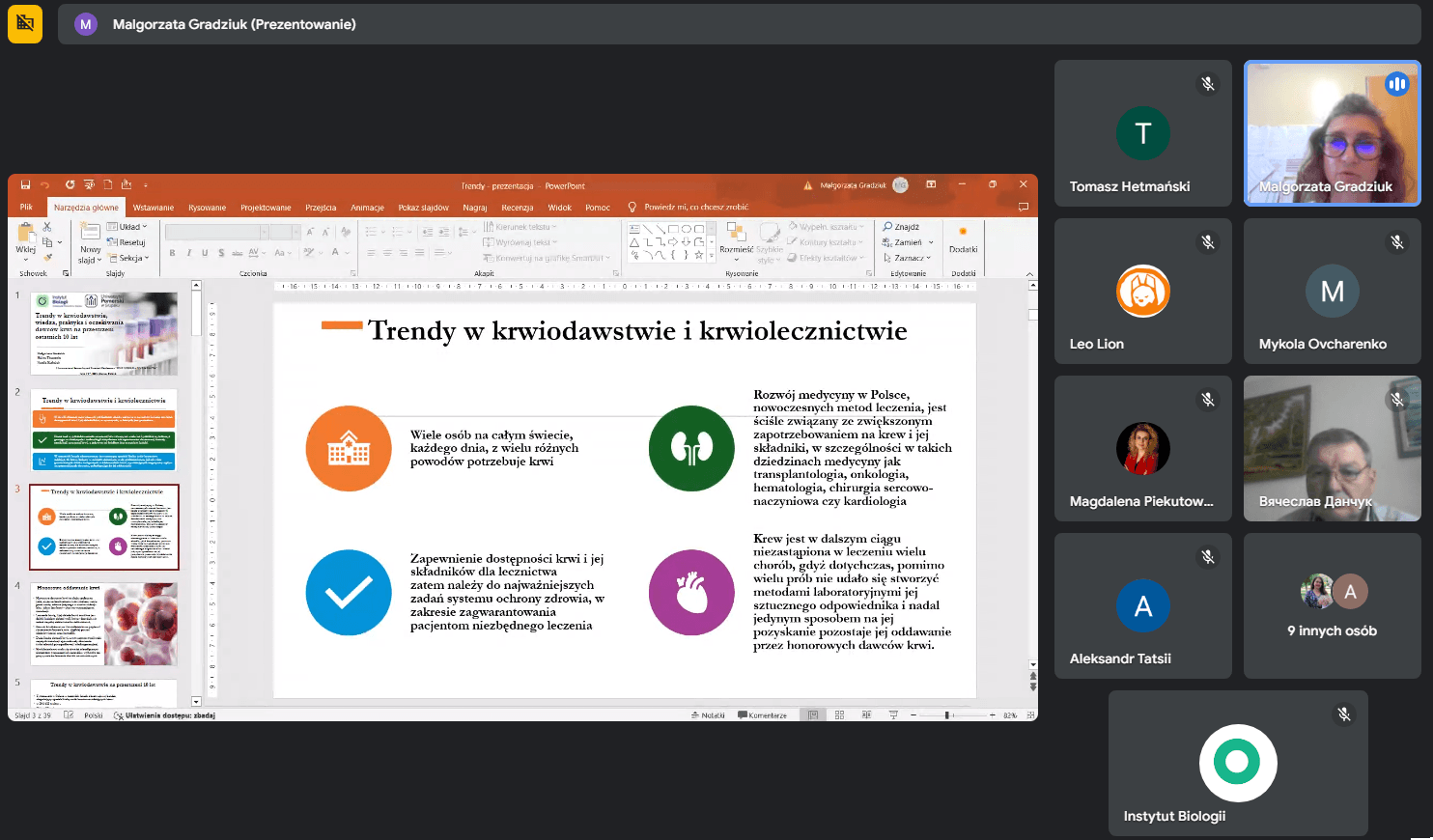Open the Zaznacz select dropdown

click(x=908, y=258)
